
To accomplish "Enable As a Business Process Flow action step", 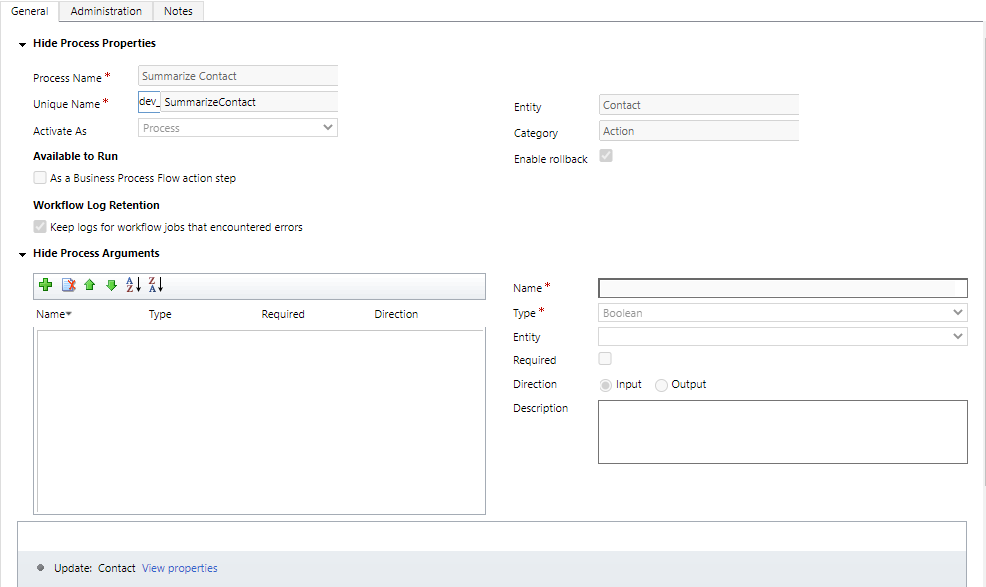I will [x=40, y=178].
